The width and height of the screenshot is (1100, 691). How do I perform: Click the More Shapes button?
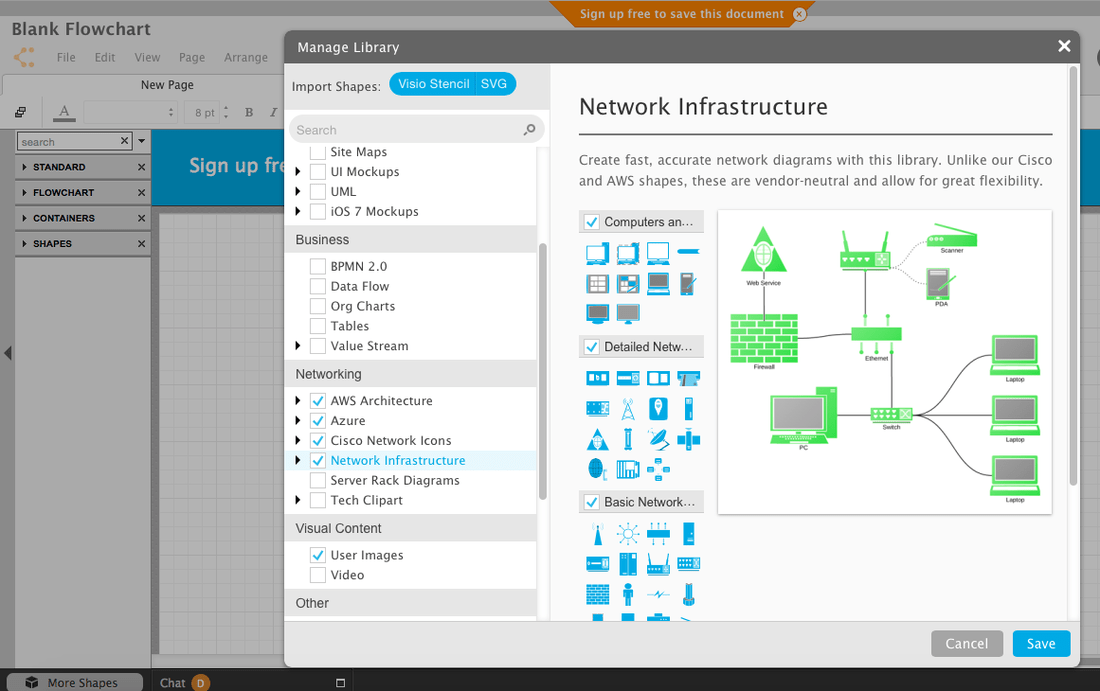(x=74, y=683)
